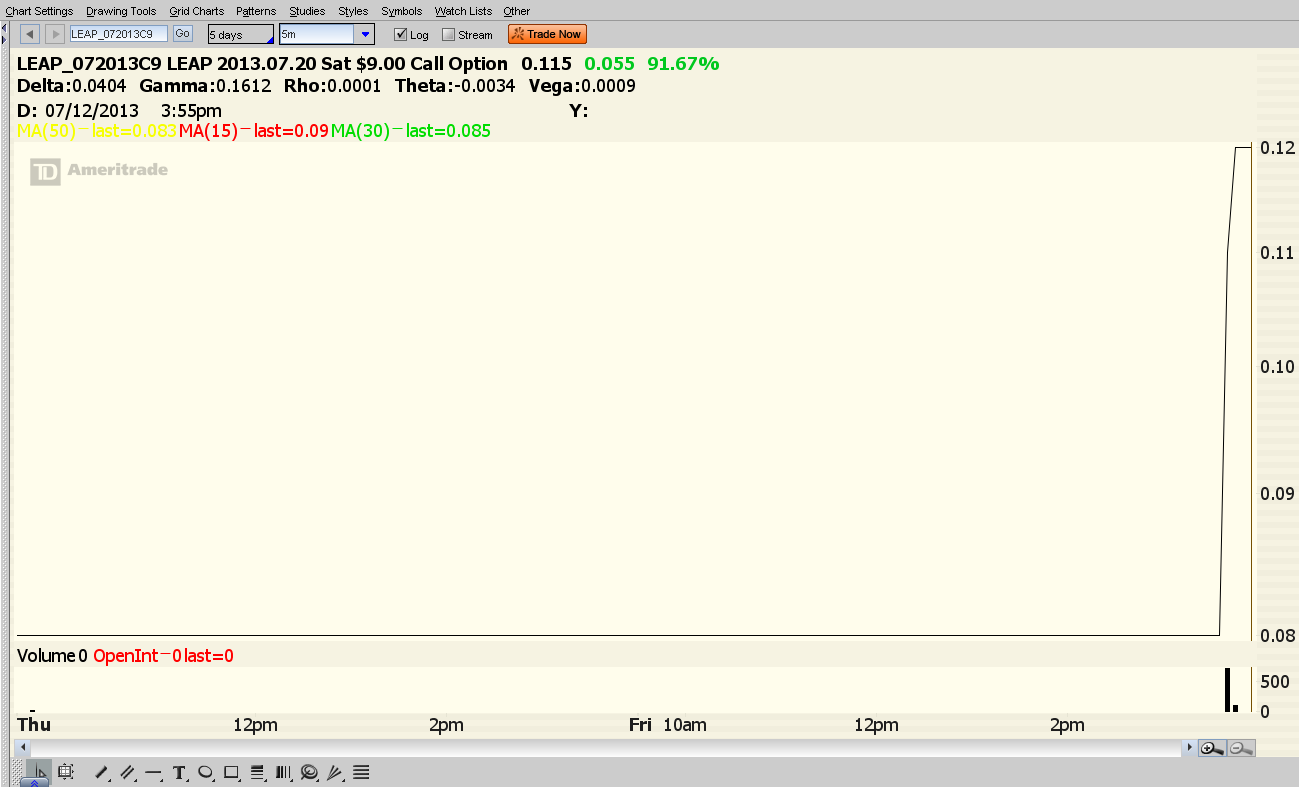Click the horizontal chart scrollbar track
1299x787 pixels.
click(600, 748)
